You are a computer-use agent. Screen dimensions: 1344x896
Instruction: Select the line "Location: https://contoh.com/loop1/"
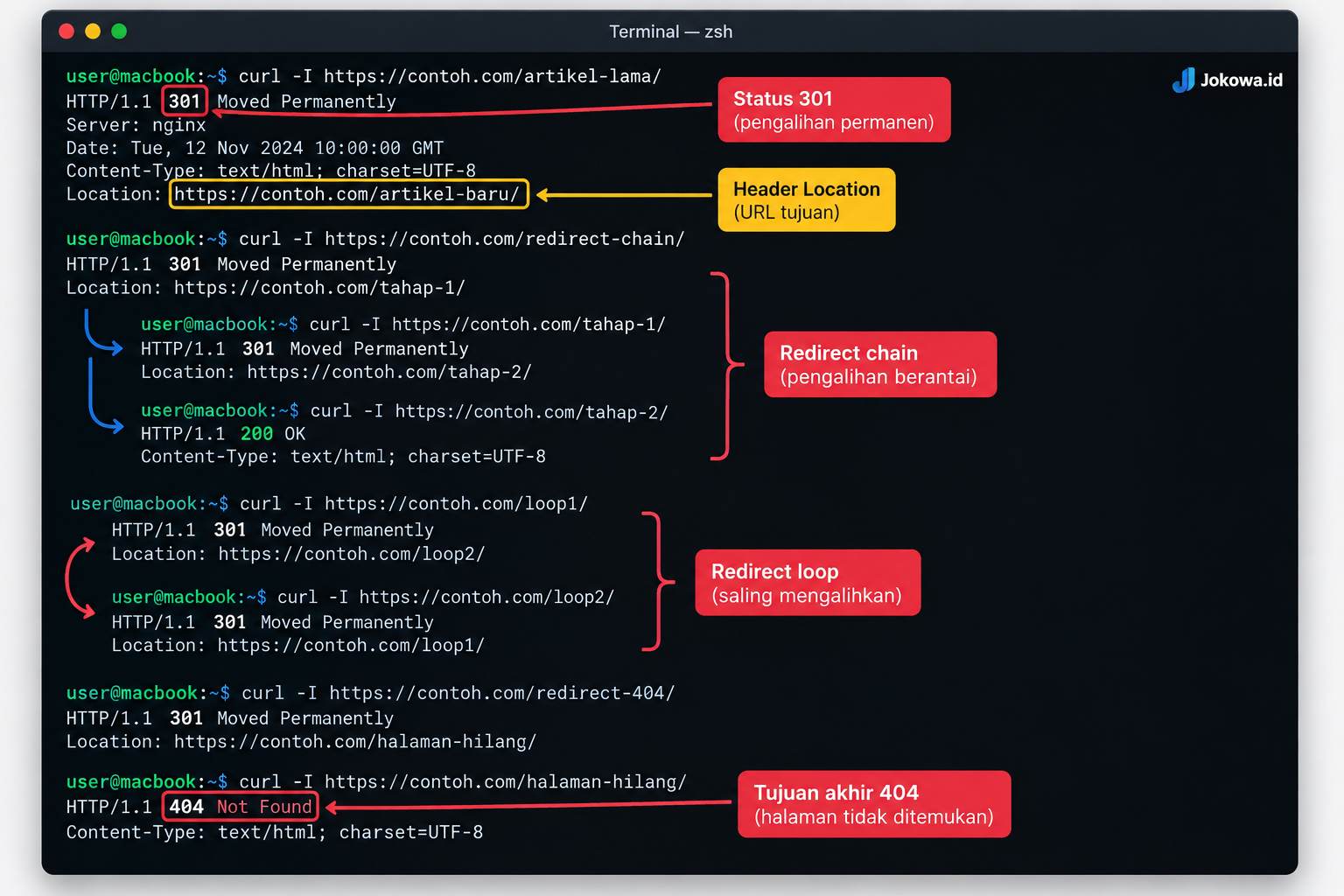tap(298, 645)
